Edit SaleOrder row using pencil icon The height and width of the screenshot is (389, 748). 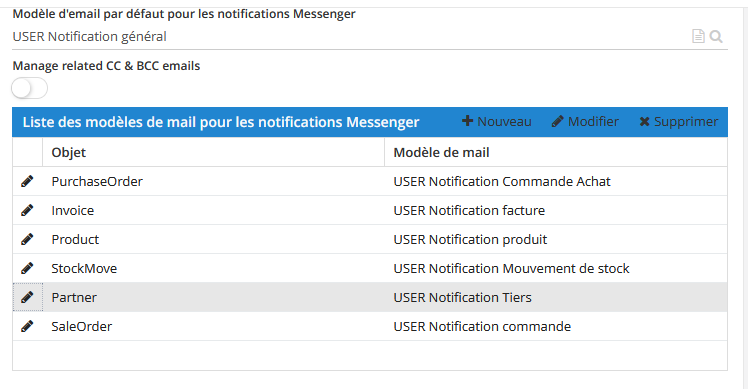click(x=27, y=326)
